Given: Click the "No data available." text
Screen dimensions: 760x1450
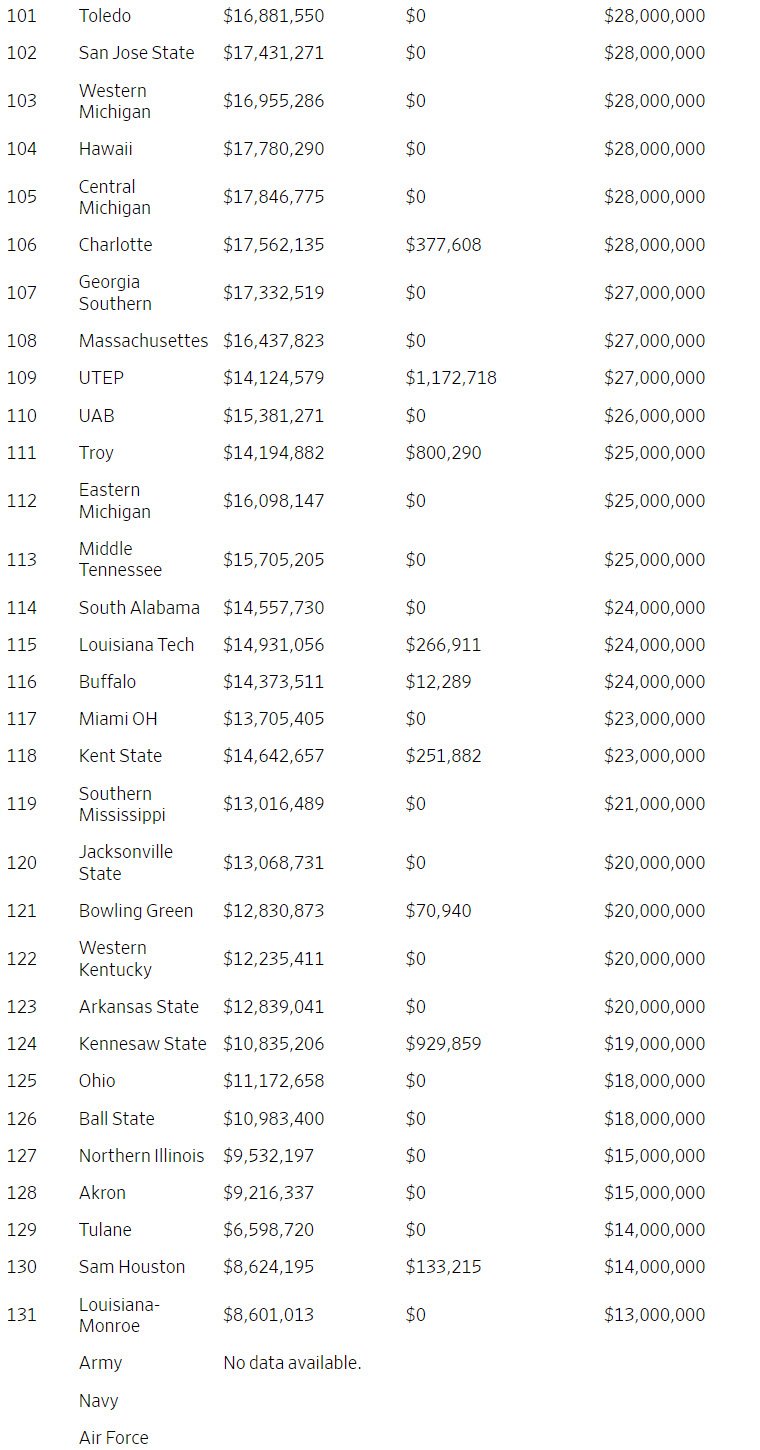Looking at the screenshot, I should point(292,1363).
